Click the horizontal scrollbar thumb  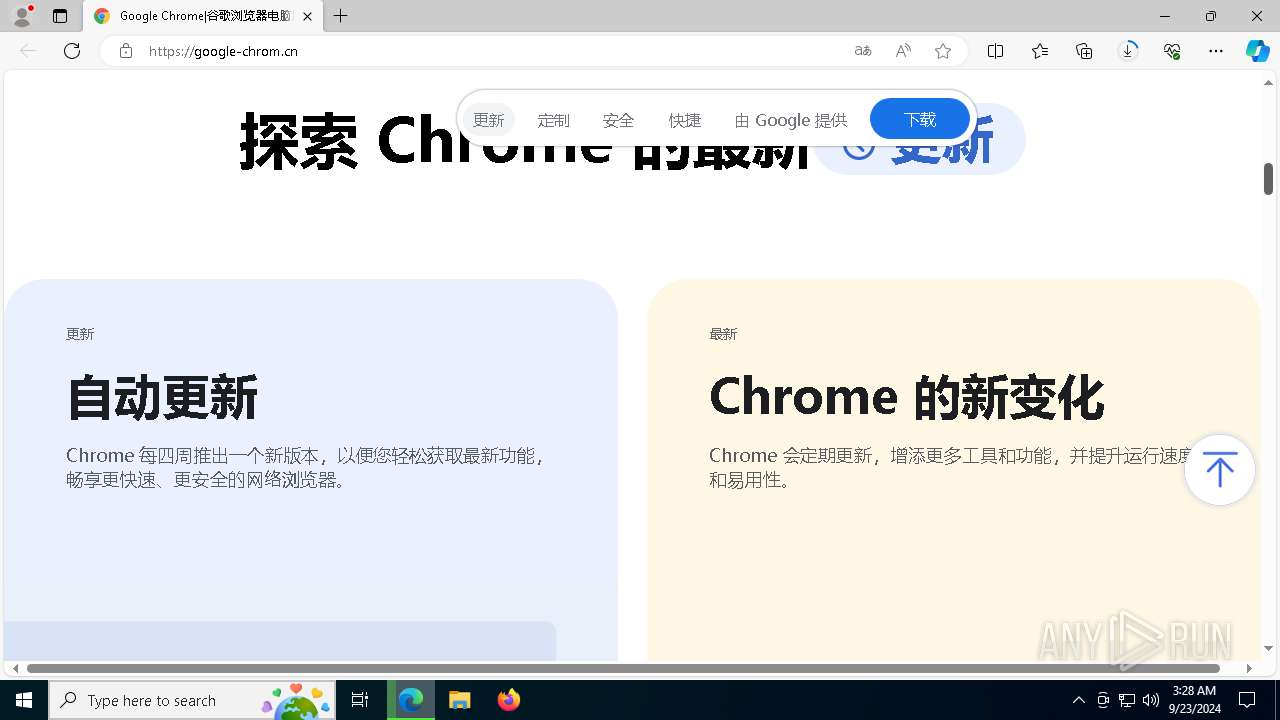pyautogui.click(x=623, y=668)
